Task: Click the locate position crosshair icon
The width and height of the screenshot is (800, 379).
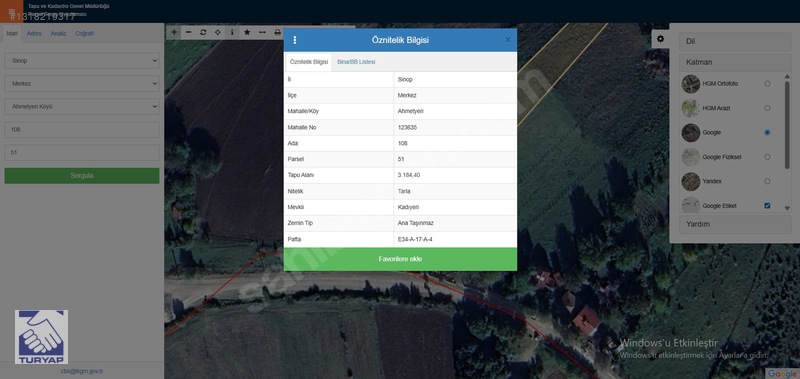Action: click(x=218, y=32)
